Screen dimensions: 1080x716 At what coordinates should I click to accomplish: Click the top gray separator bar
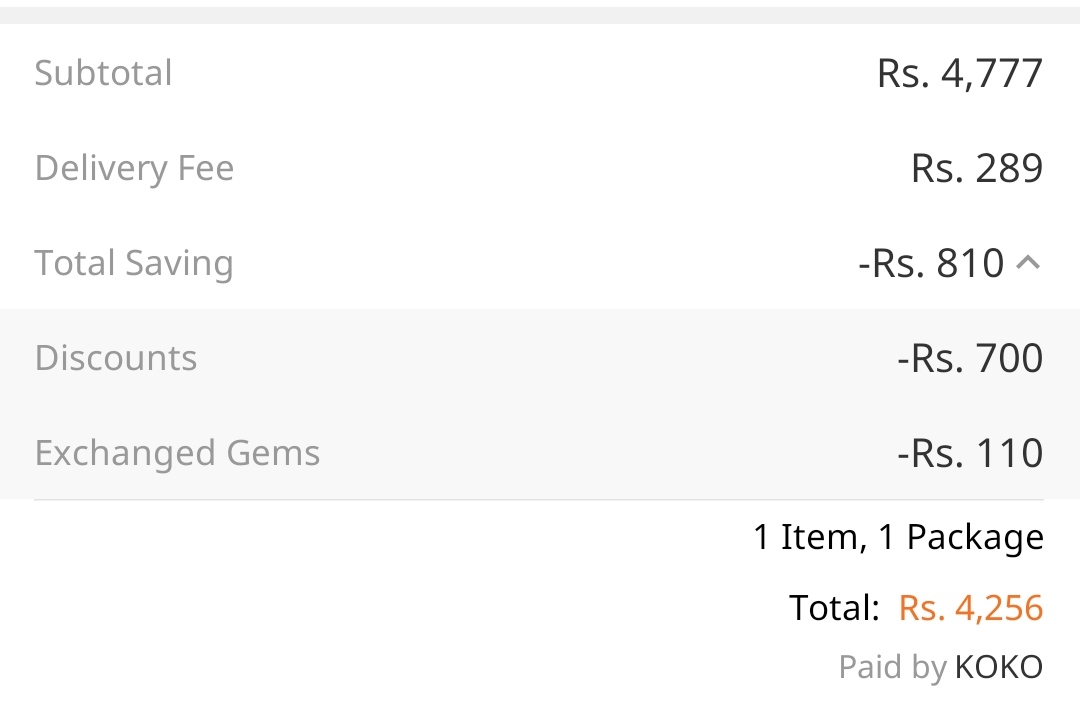tap(540, 15)
